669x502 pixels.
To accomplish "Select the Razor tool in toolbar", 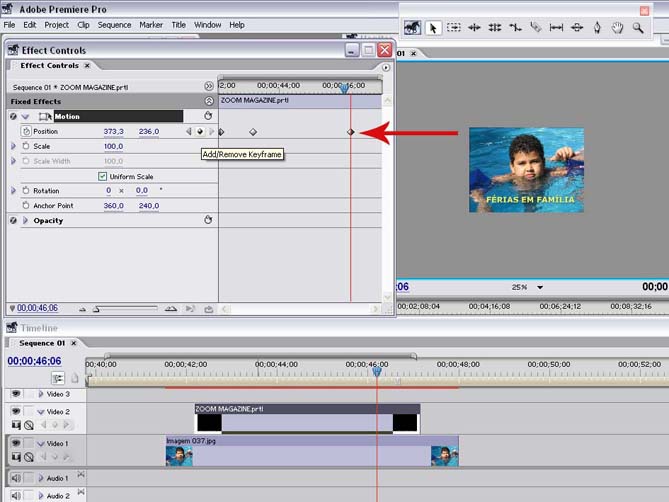I will pyautogui.click(x=535, y=28).
